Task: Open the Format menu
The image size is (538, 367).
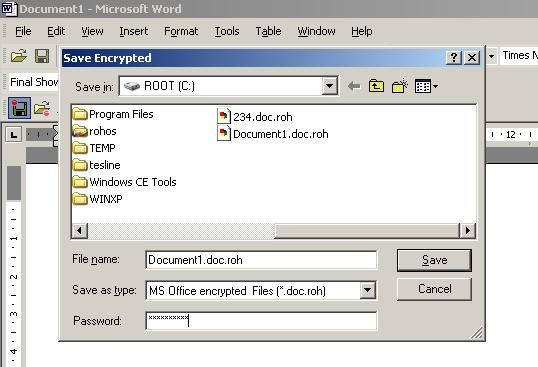Action: [x=181, y=31]
